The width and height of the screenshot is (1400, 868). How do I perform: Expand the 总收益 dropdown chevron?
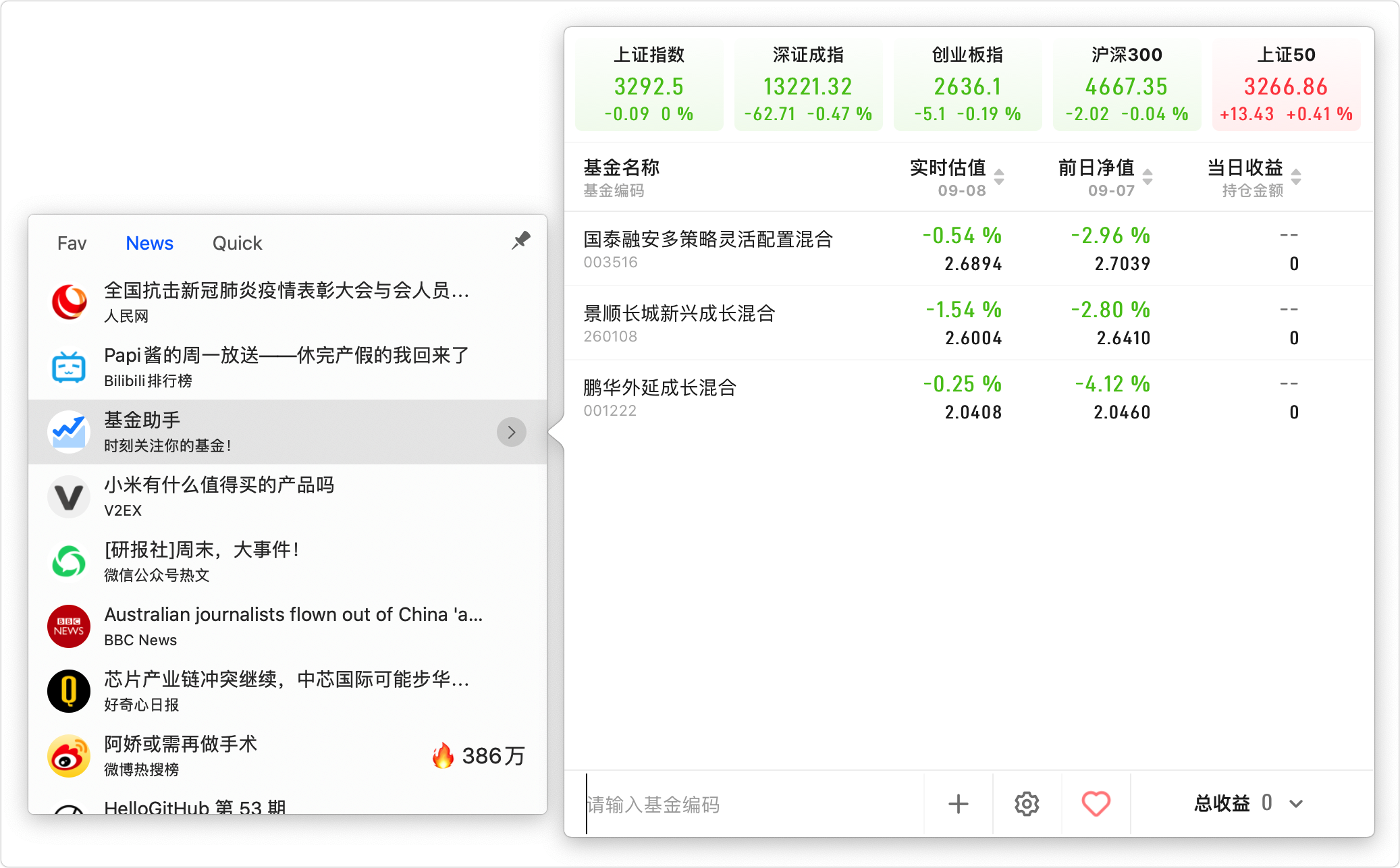click(1296, 804)
